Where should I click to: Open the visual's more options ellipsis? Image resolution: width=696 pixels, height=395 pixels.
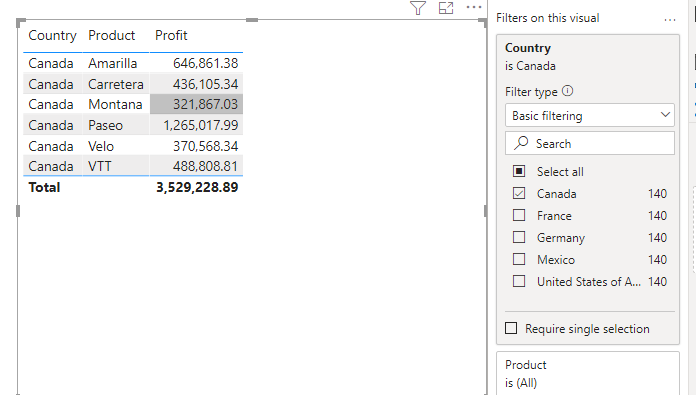[x=474, y=7]
